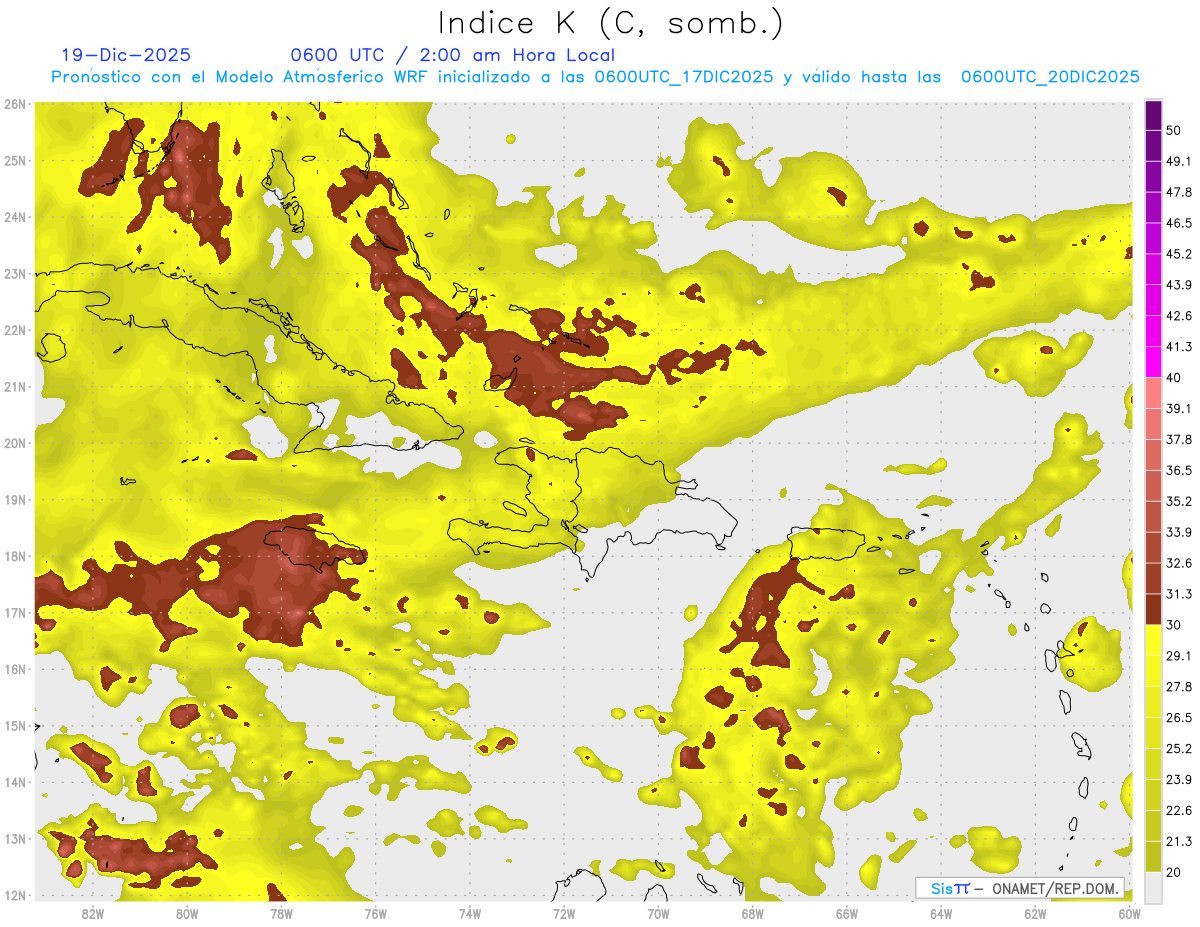Click the 'Indice K (C, somb.)' title
The width and height of the screenshot is (1200, 927).
tap(611, 23)
